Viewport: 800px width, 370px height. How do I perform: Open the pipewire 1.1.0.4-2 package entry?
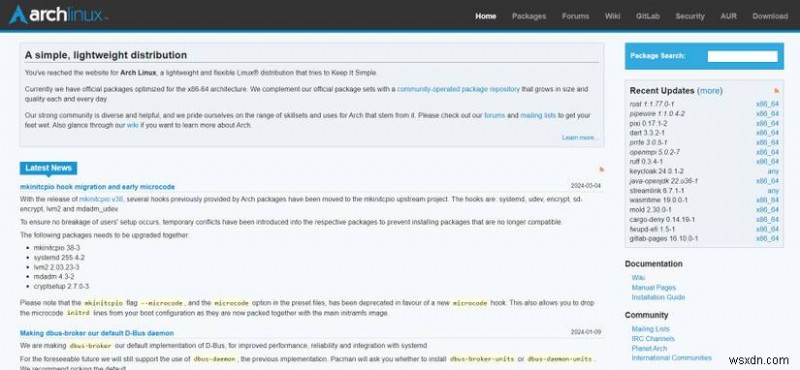click(x=657, y=113)
